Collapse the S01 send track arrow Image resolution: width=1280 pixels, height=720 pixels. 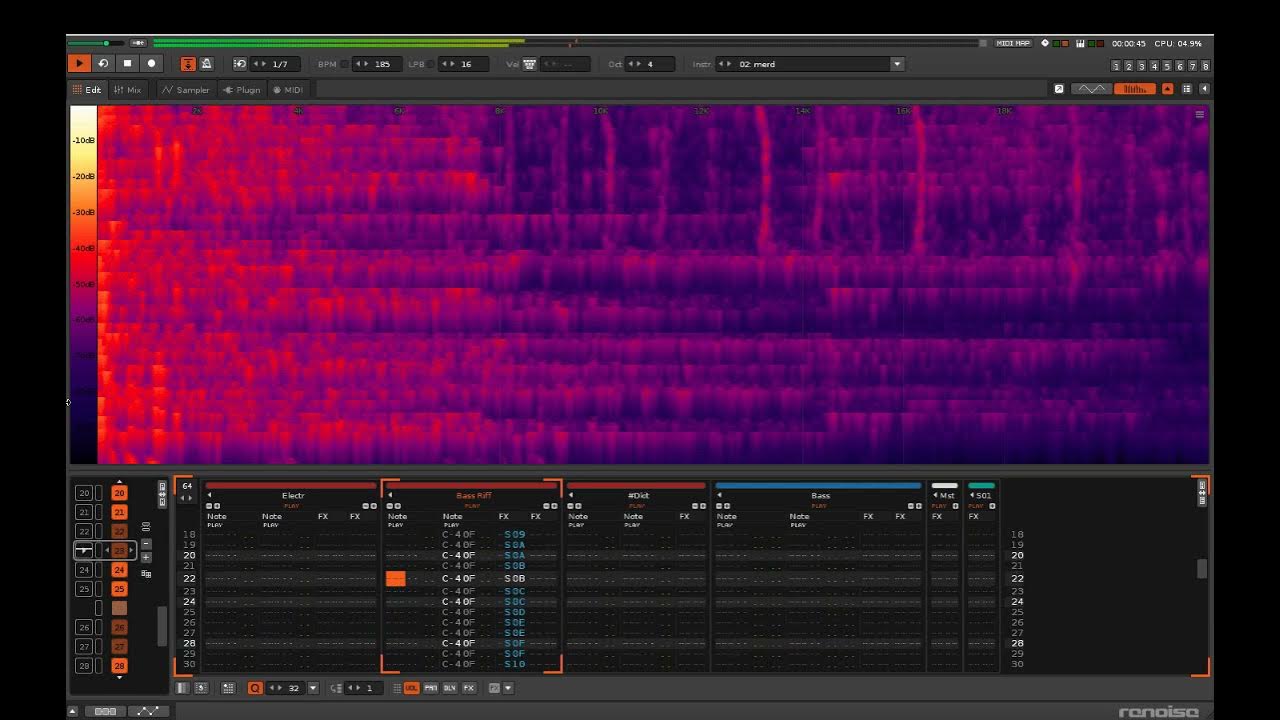[972, 496]
